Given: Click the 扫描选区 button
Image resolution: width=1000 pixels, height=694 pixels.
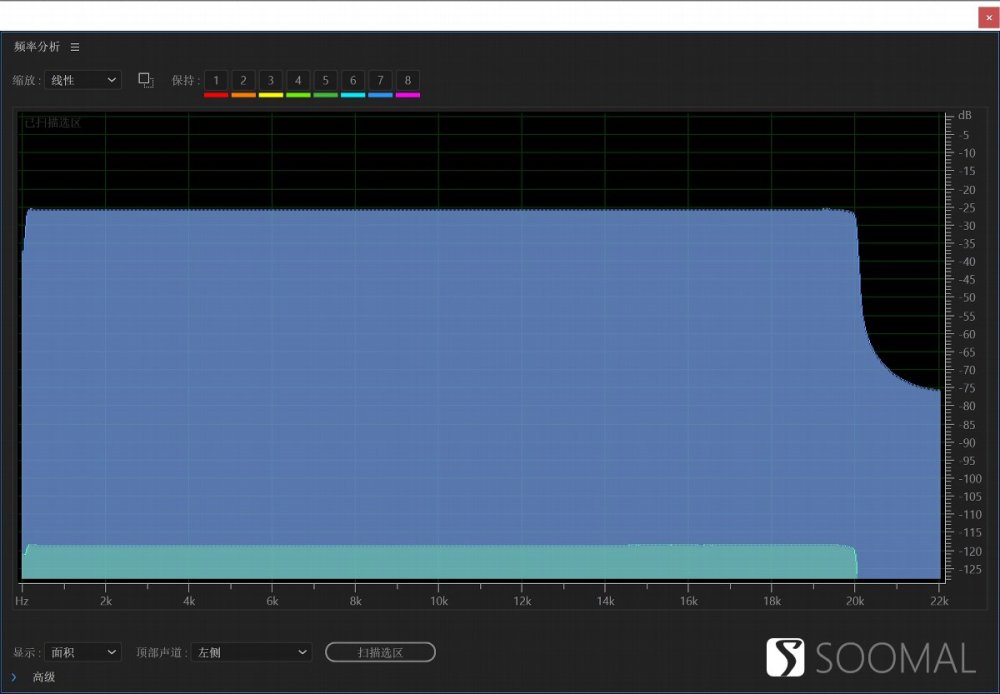Looking at the screenshot, I should tap(380, 652).
